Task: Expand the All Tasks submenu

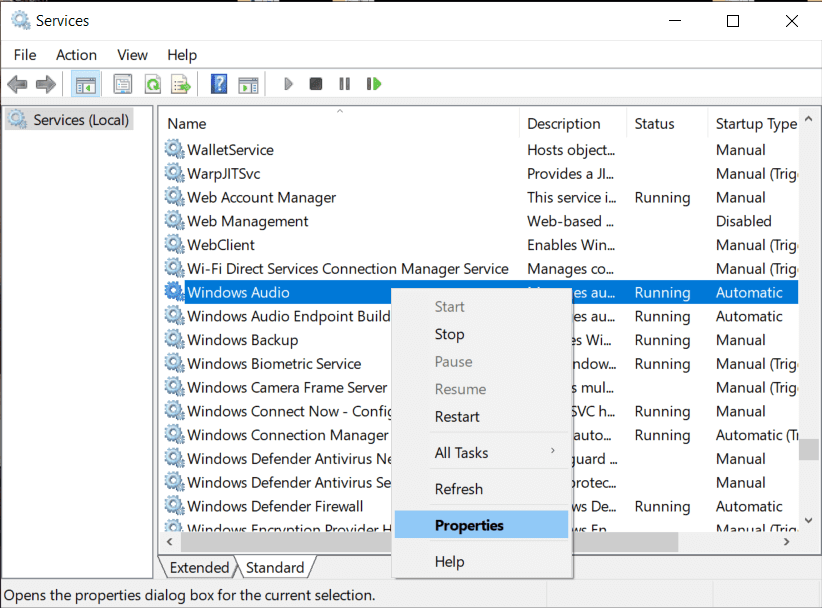Action: click(463, 452)
